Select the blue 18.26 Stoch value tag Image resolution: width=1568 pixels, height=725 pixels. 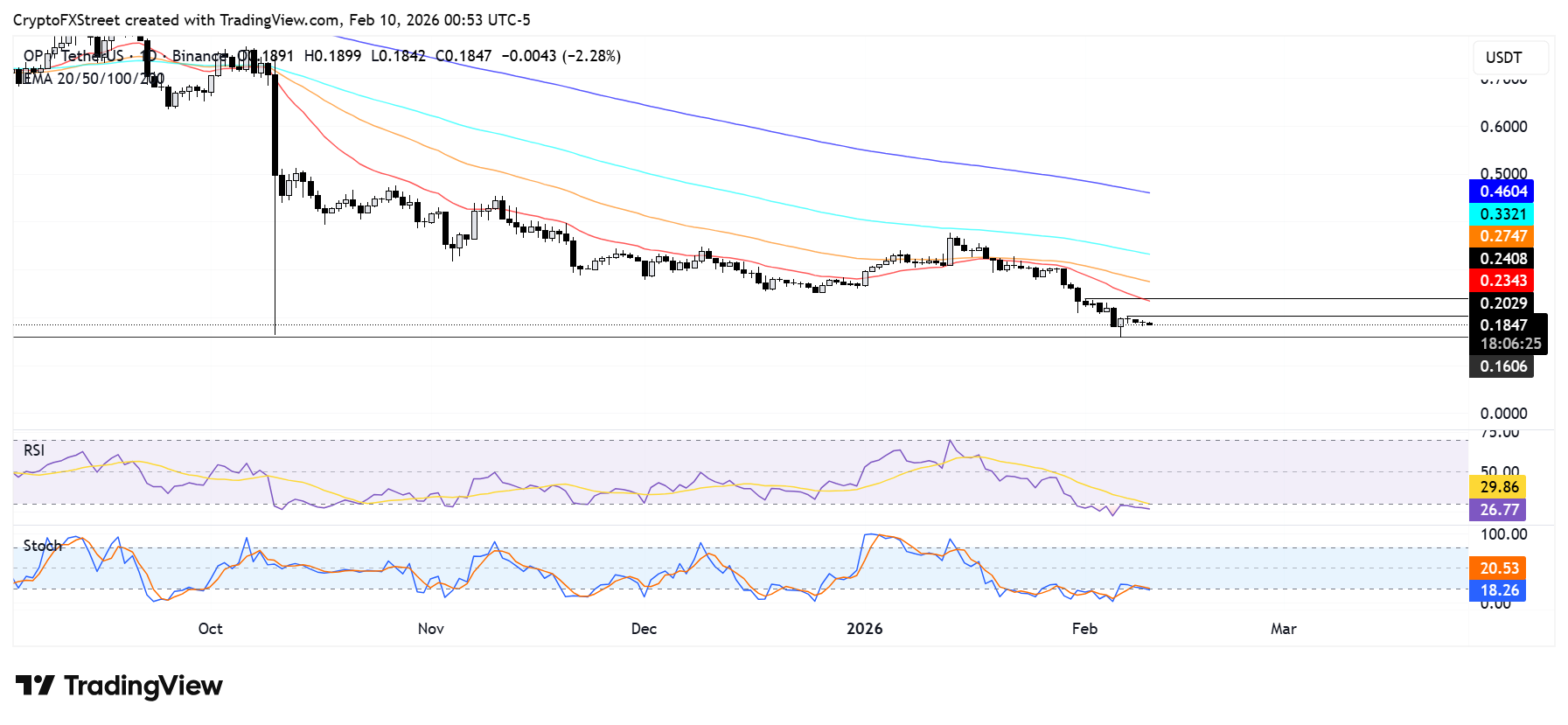[x=1498, y=590]
